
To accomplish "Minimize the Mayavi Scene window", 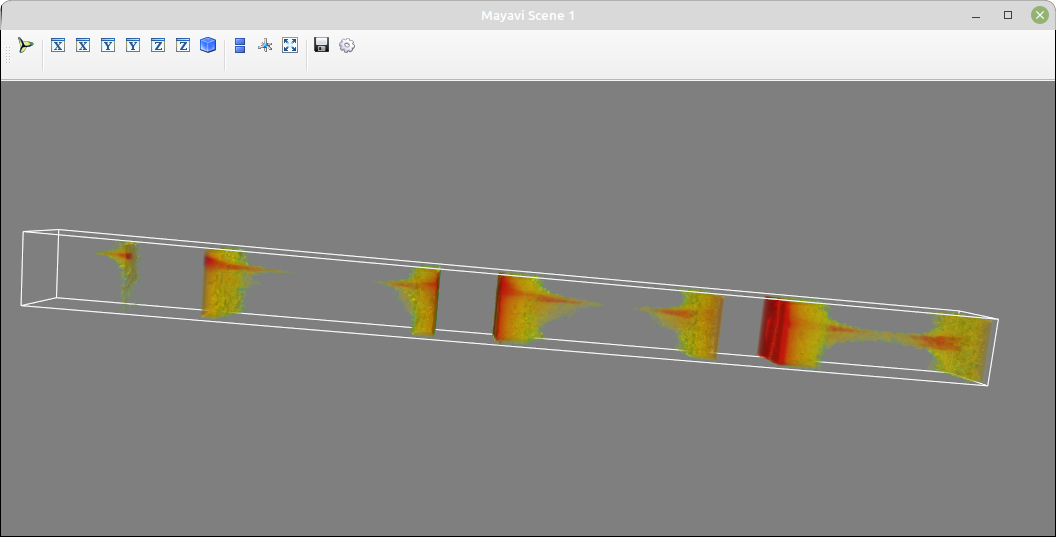I will coord(976,15).
